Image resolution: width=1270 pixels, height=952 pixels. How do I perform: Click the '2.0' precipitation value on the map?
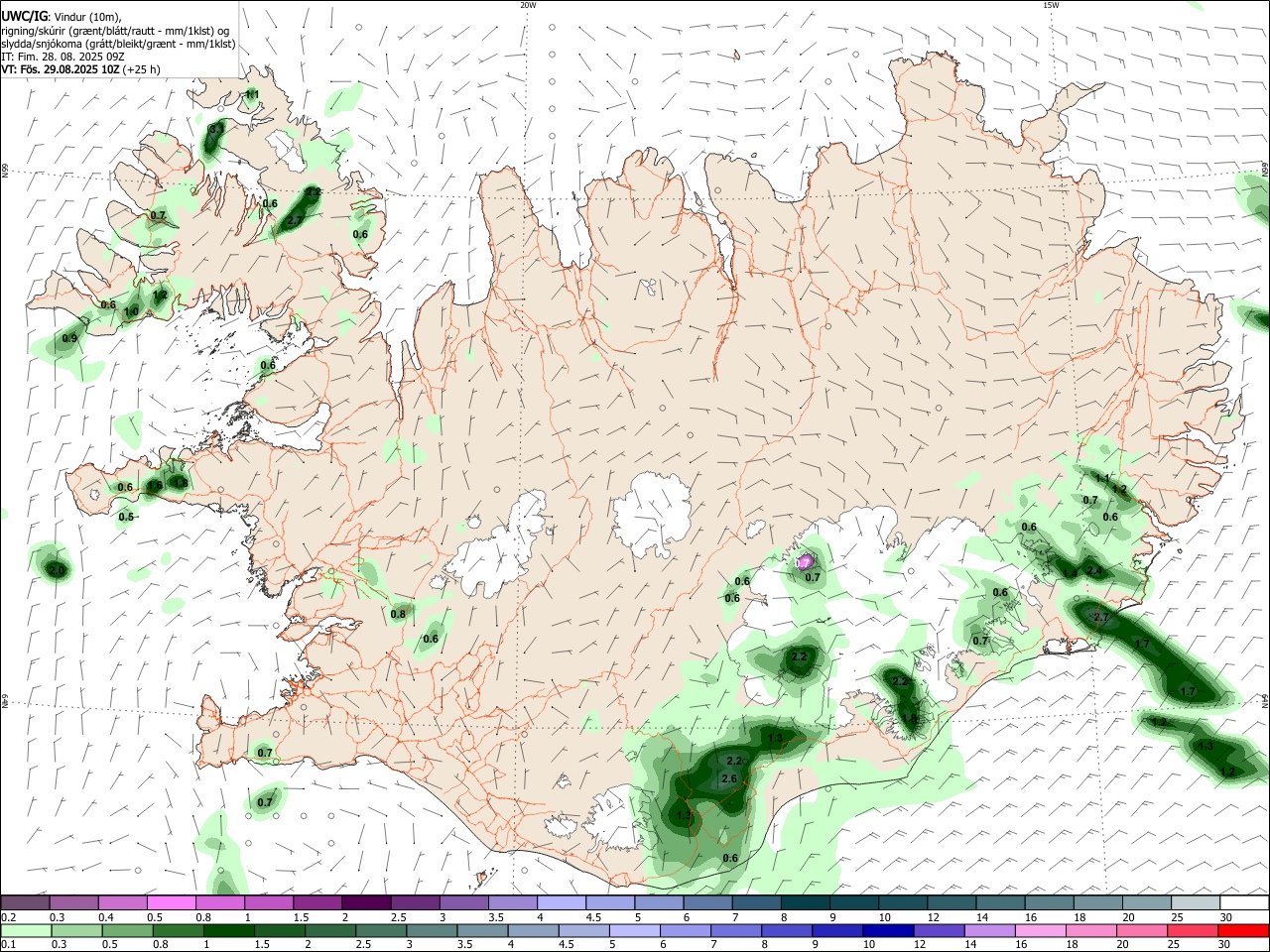click(x=57, y=571)
